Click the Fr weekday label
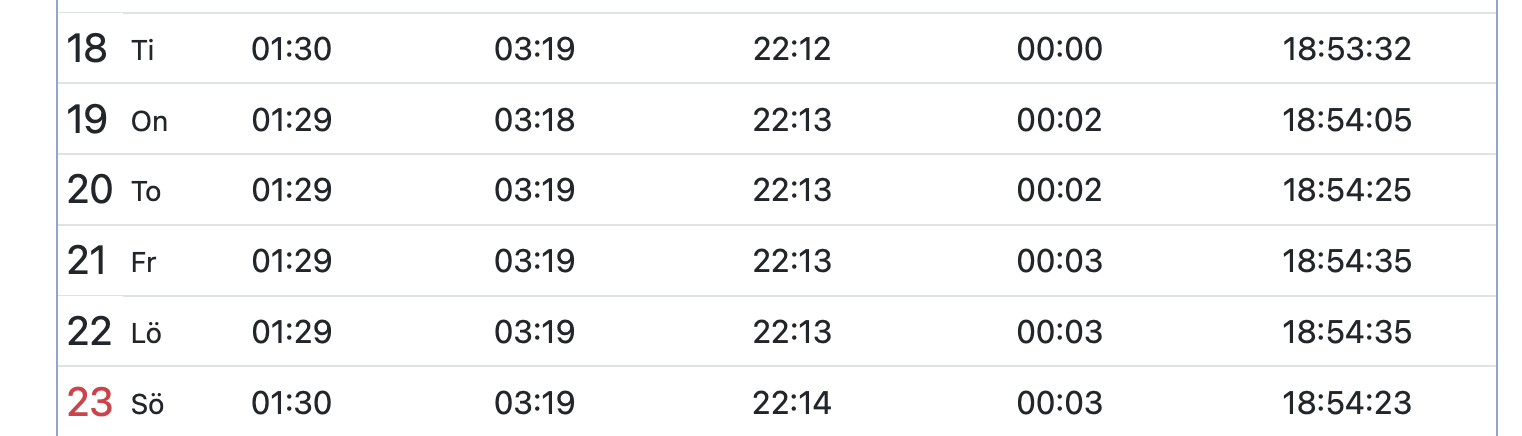1522x436 pixels. (x=143, y=262)
